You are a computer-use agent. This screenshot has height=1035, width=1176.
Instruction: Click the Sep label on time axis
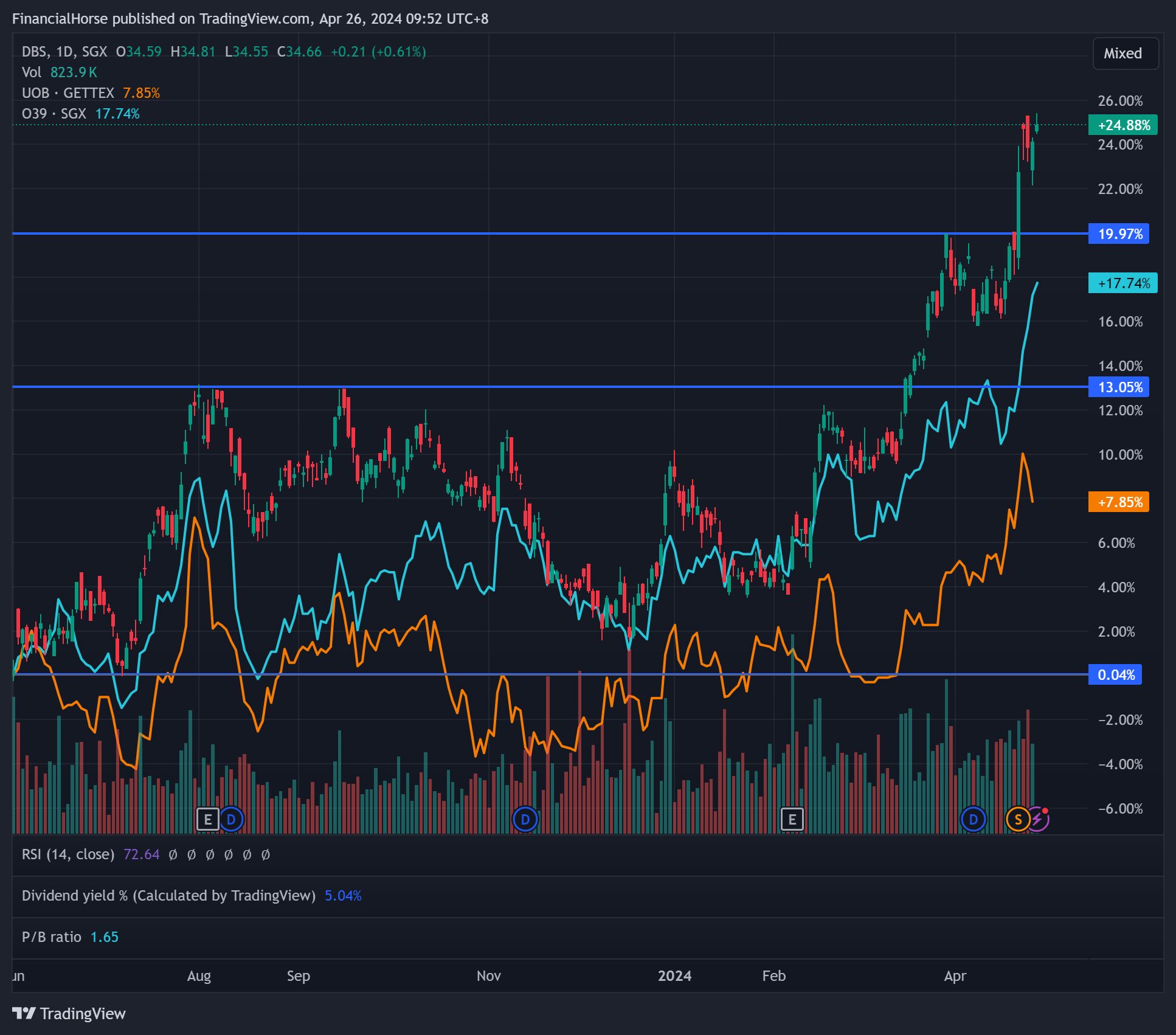(298, 976)
